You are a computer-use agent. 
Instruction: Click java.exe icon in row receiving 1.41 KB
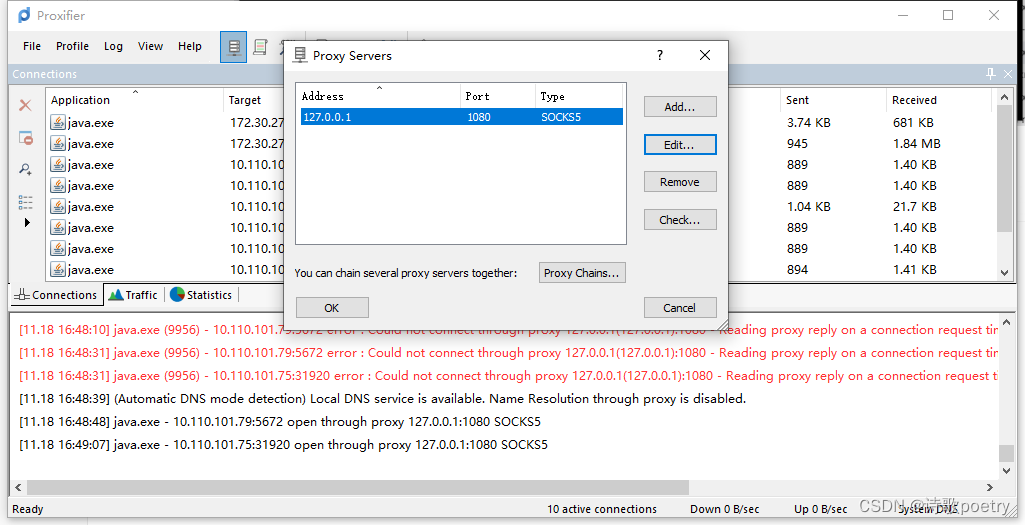coord(58,269)
